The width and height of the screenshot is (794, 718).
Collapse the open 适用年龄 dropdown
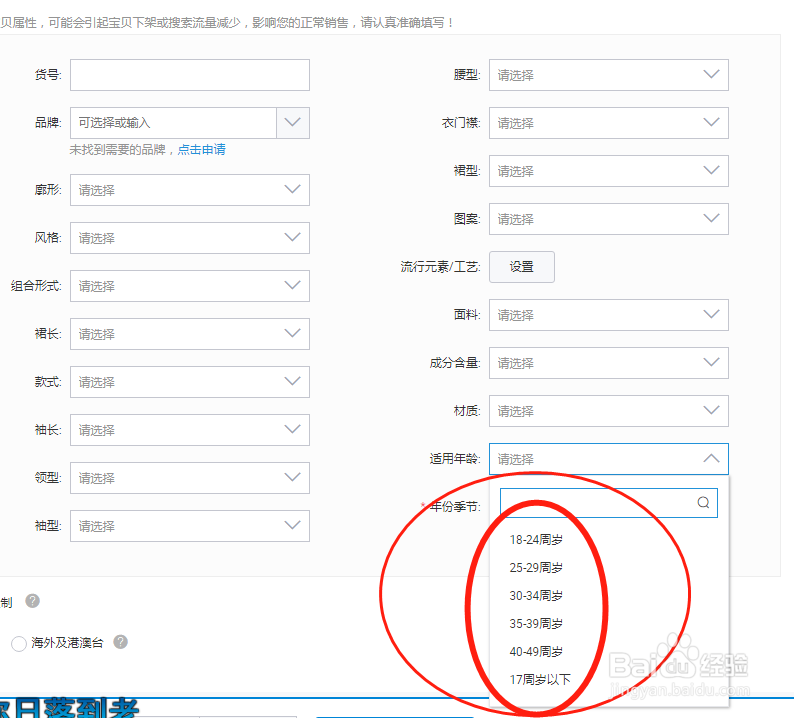tap(609, 459)
